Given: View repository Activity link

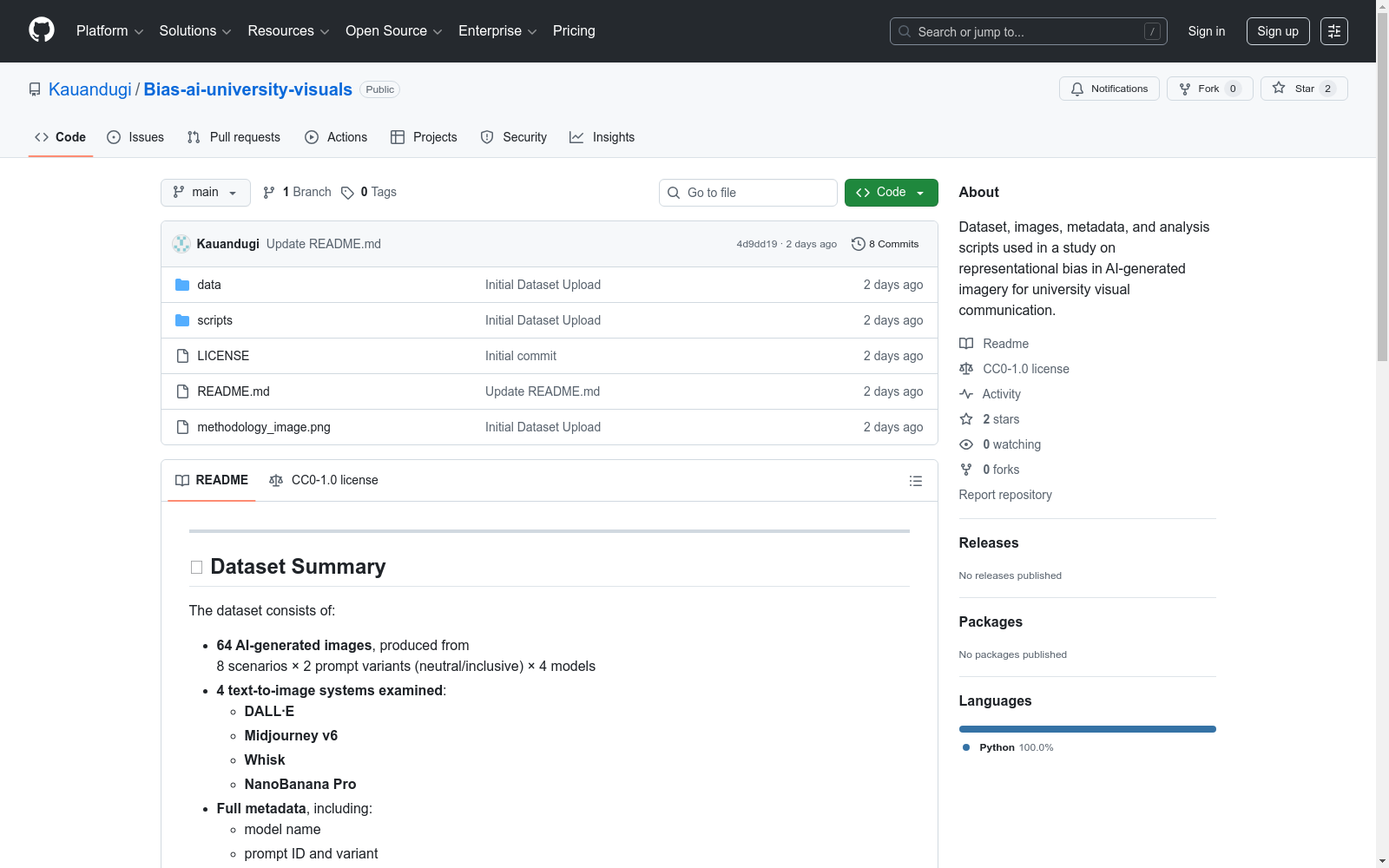Looking at the screenshot, I should tap(990, 394).
